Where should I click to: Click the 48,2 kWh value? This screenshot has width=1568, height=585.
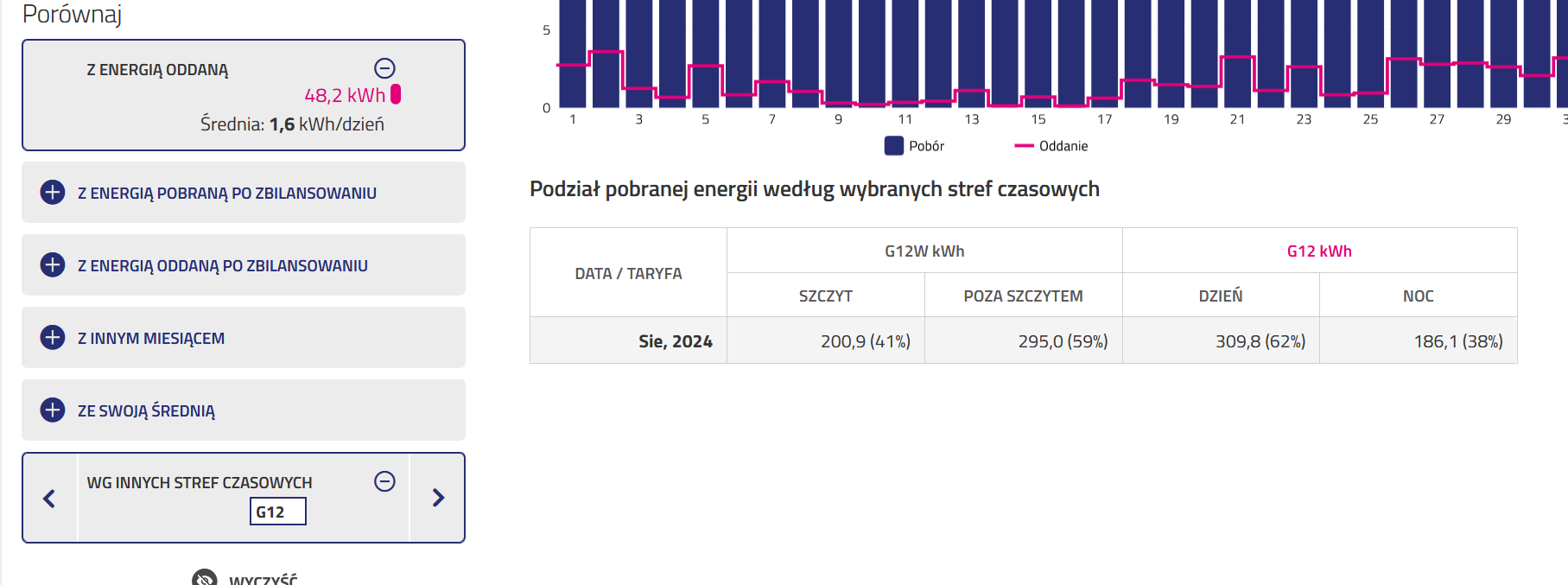coord(345,95)
